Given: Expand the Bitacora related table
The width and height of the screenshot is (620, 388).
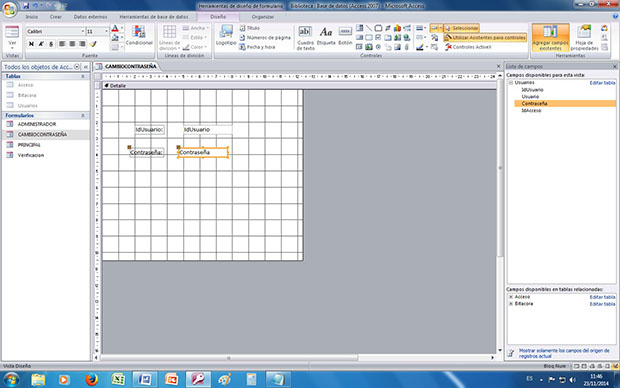Looking at the screenshot, I should click(511, 304).
